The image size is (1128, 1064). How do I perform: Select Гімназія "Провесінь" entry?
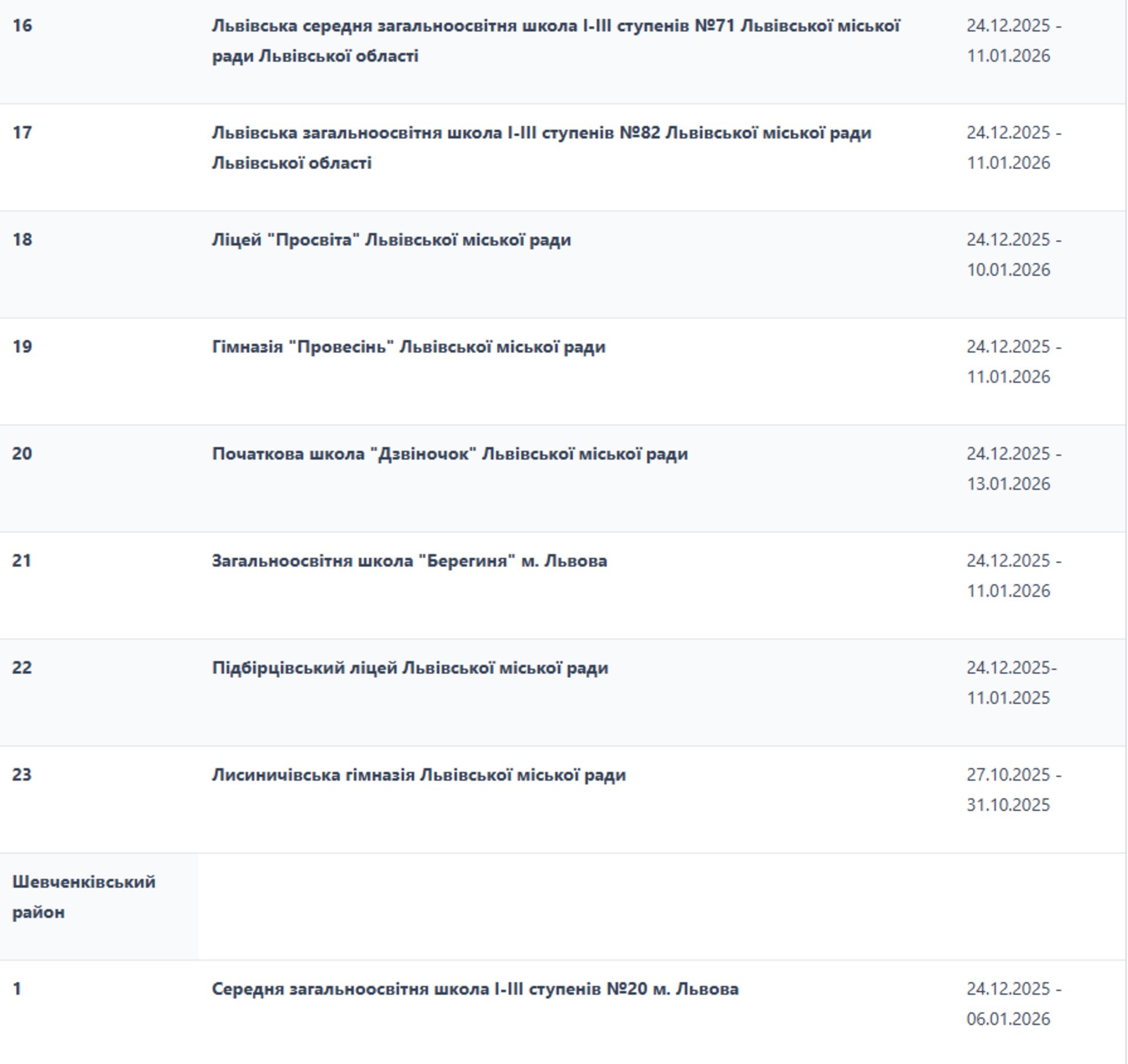(x=408, y=347)
